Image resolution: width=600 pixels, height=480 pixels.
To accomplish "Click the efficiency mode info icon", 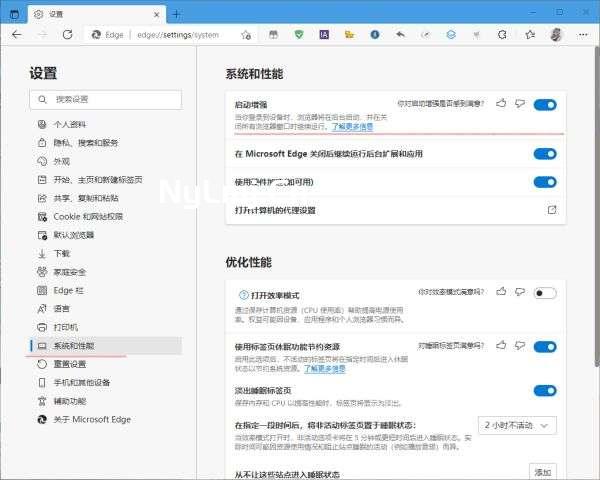I will [x=243, y=295].
